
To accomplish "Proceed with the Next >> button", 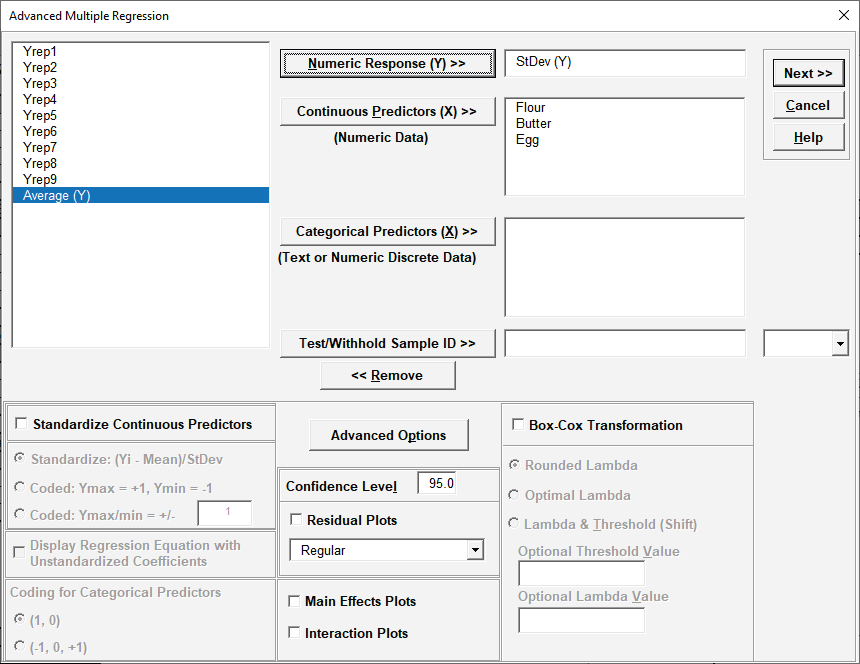I will tap(808, 73).
